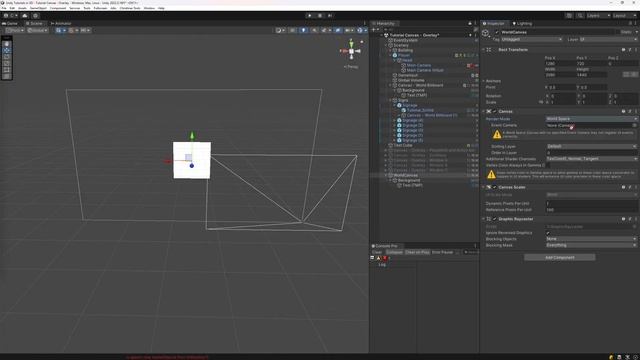Open the Blocking Objects dropdown
Image resolution: width=640 pixels, height=360 pixels.
click(591, 239)
